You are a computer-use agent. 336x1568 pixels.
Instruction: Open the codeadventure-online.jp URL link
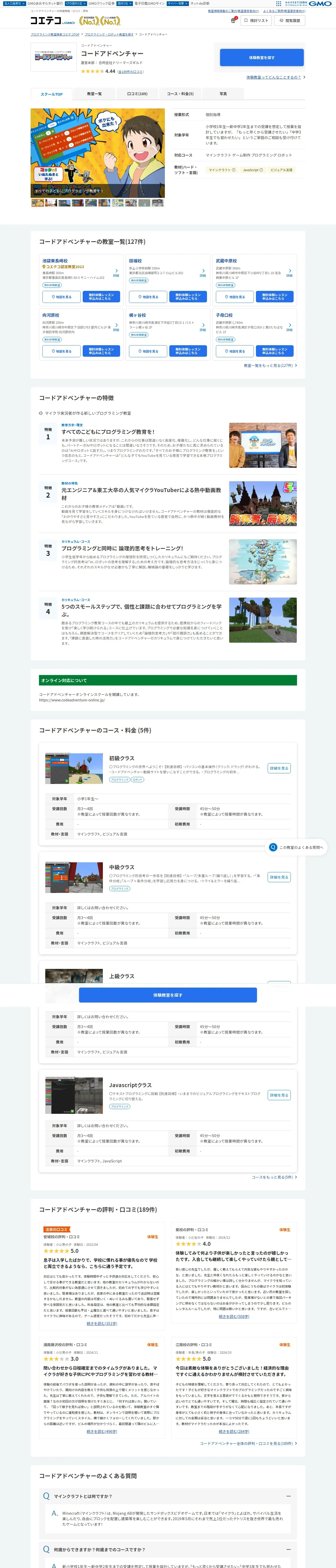(x=72, y=700)
